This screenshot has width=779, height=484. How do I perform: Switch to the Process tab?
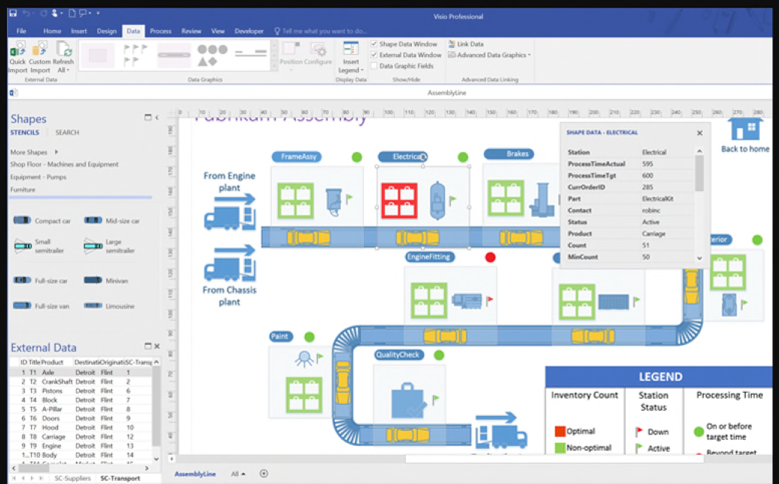point(160,31)
